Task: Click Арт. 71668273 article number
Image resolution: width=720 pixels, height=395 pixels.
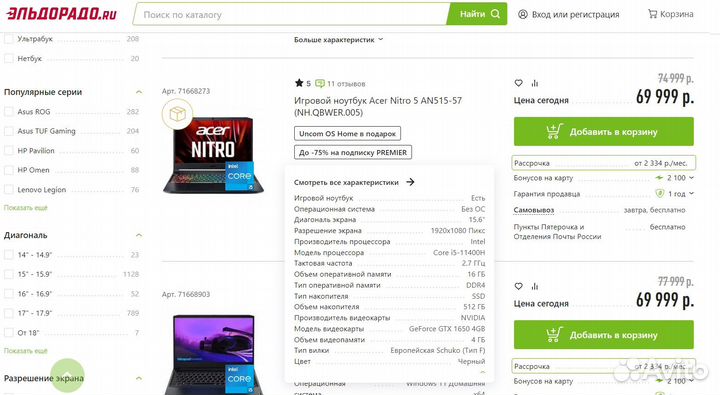Action: 186,91
